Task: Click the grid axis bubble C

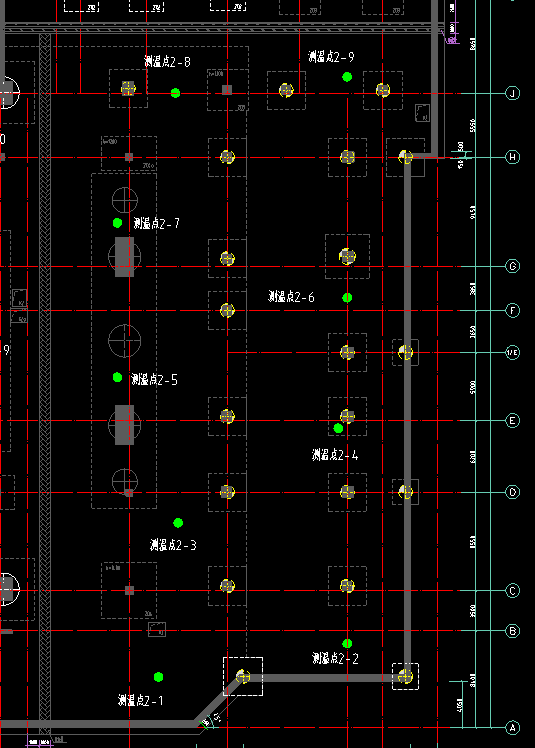Action: pyautogui.click(x=513, y=591)
